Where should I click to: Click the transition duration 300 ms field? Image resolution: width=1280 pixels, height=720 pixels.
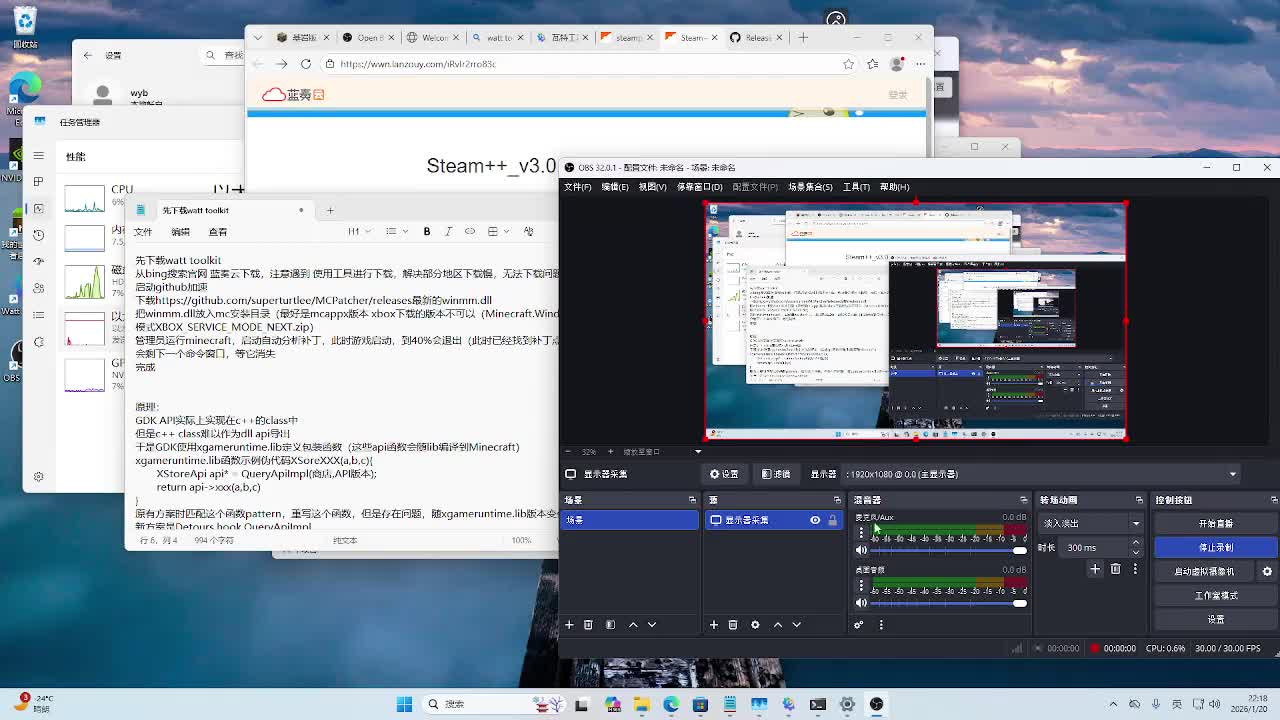coord(1092,548)
